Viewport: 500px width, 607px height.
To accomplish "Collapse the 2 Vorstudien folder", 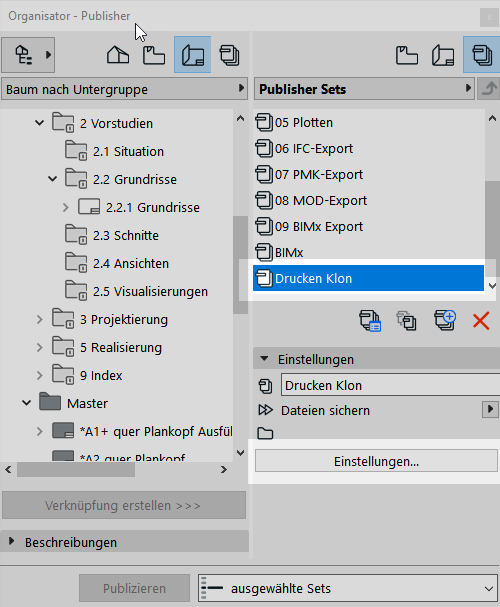I will click(x=39, y=123).
